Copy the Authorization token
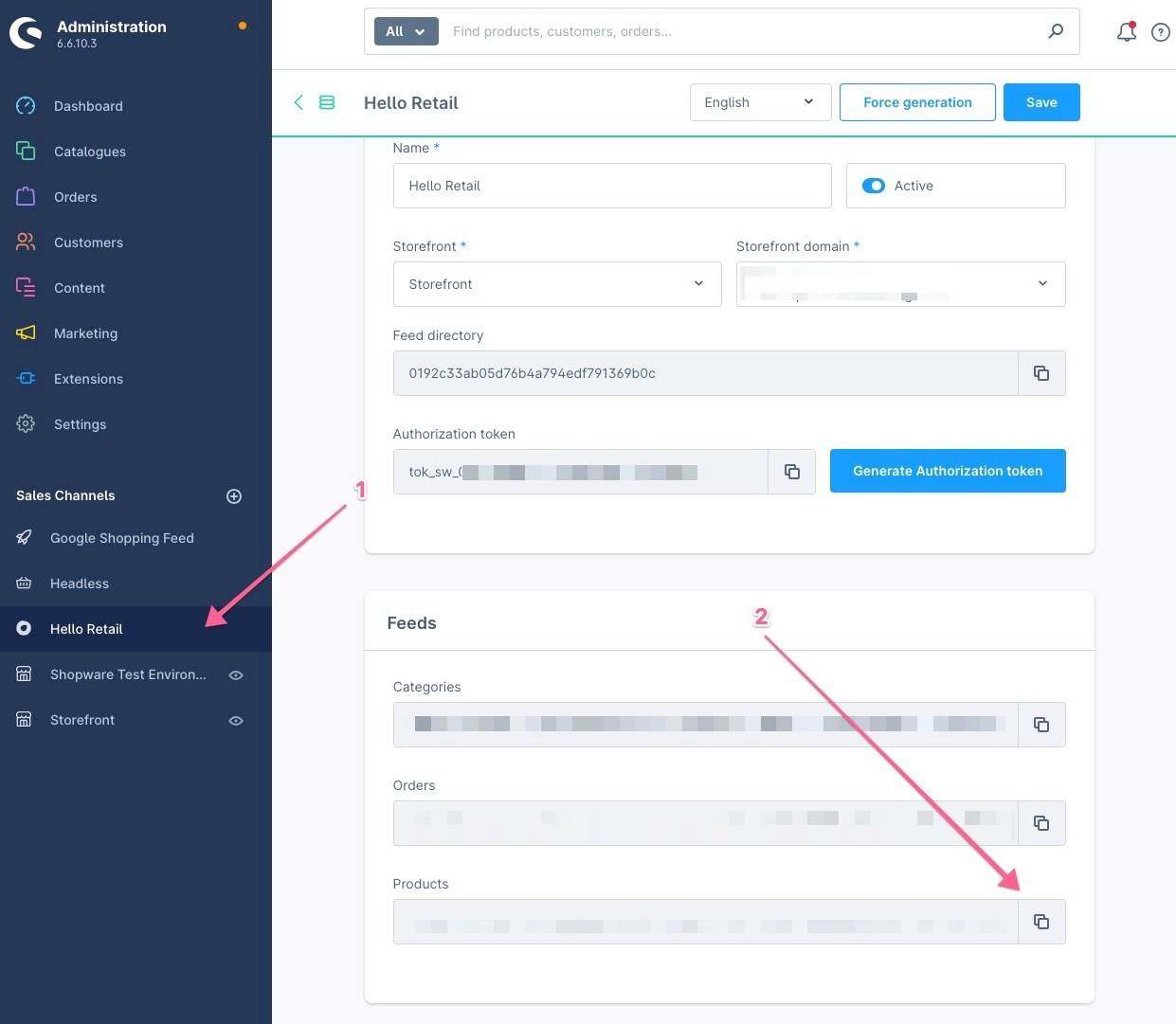The image size is (1176, 1024). pyautogui.click(x=791, y=472)
